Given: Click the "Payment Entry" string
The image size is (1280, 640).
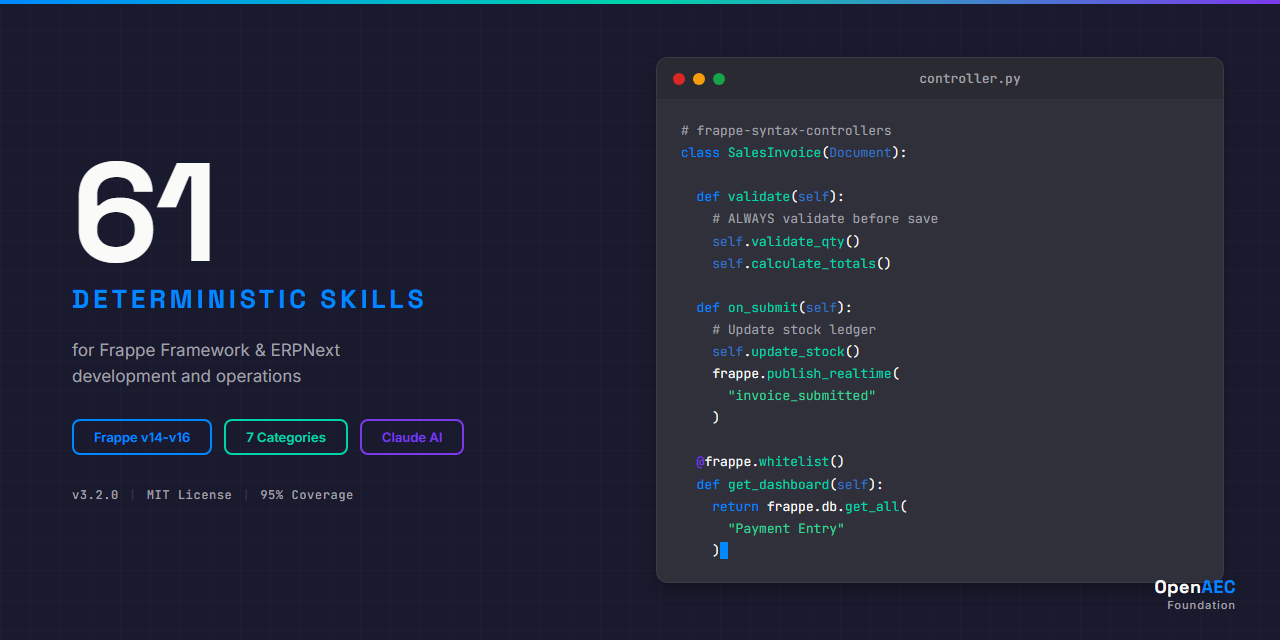Looking at the screenshot, I should coord(786,529).
